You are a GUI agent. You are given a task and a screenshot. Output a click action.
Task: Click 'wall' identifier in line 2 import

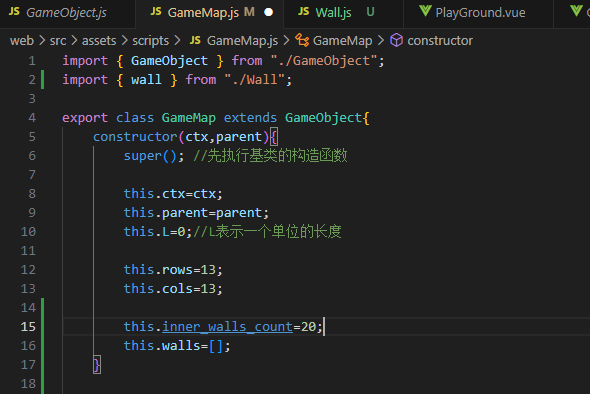[146, 80]
